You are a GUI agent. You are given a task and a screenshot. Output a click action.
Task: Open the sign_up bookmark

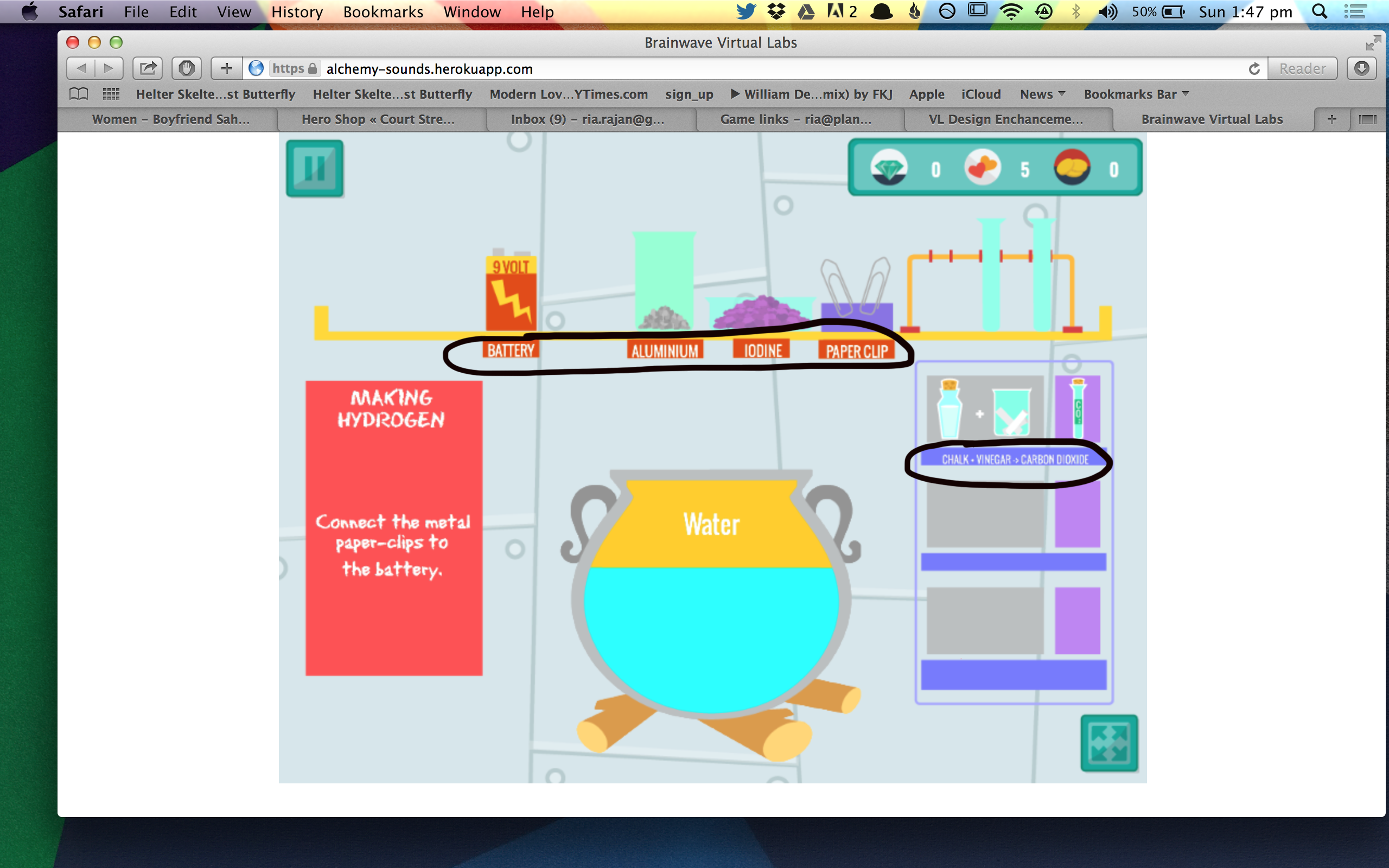point(689,94)
